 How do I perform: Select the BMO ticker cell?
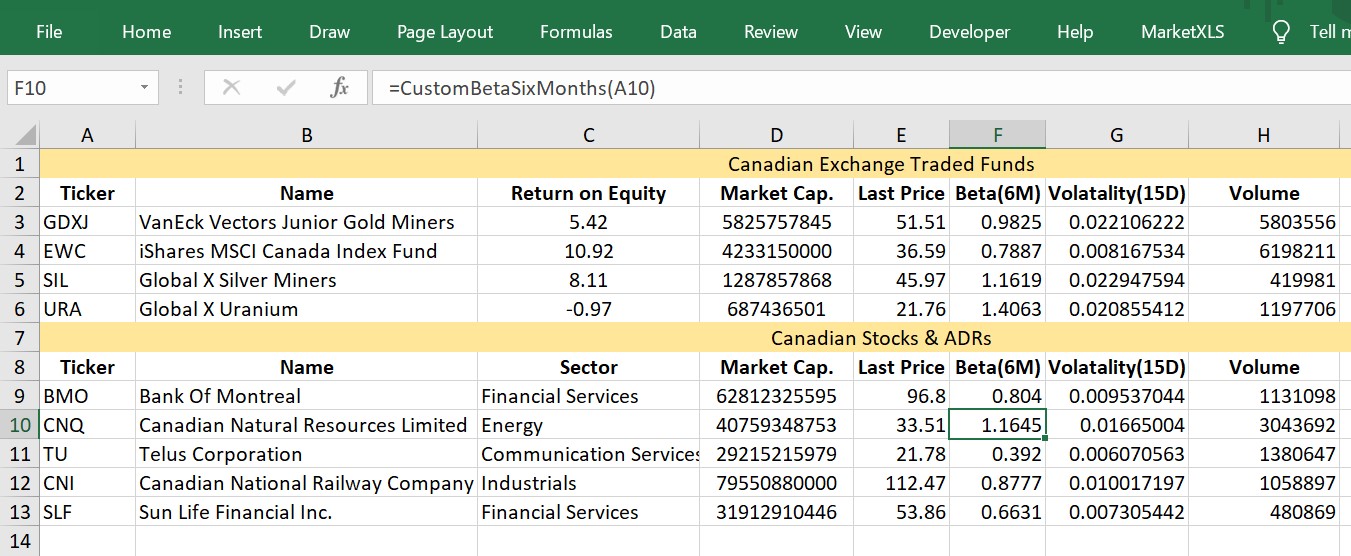88,396
